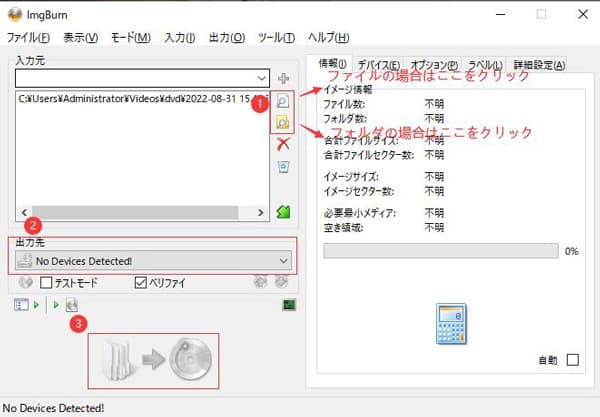
Task: Open the ヘルプ(H) menu
Action: [x=329, y=37]
